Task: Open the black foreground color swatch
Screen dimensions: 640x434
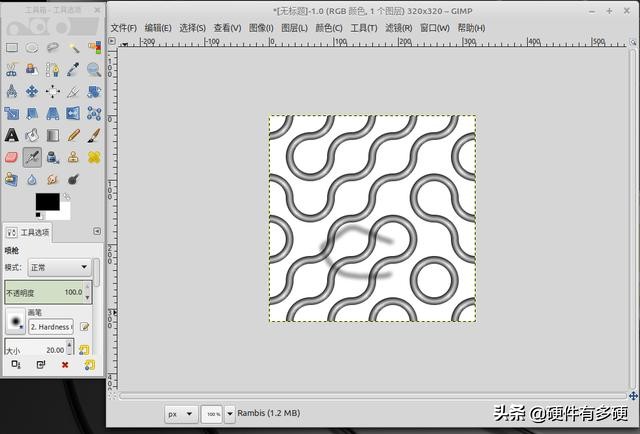Action: (47, 202)
